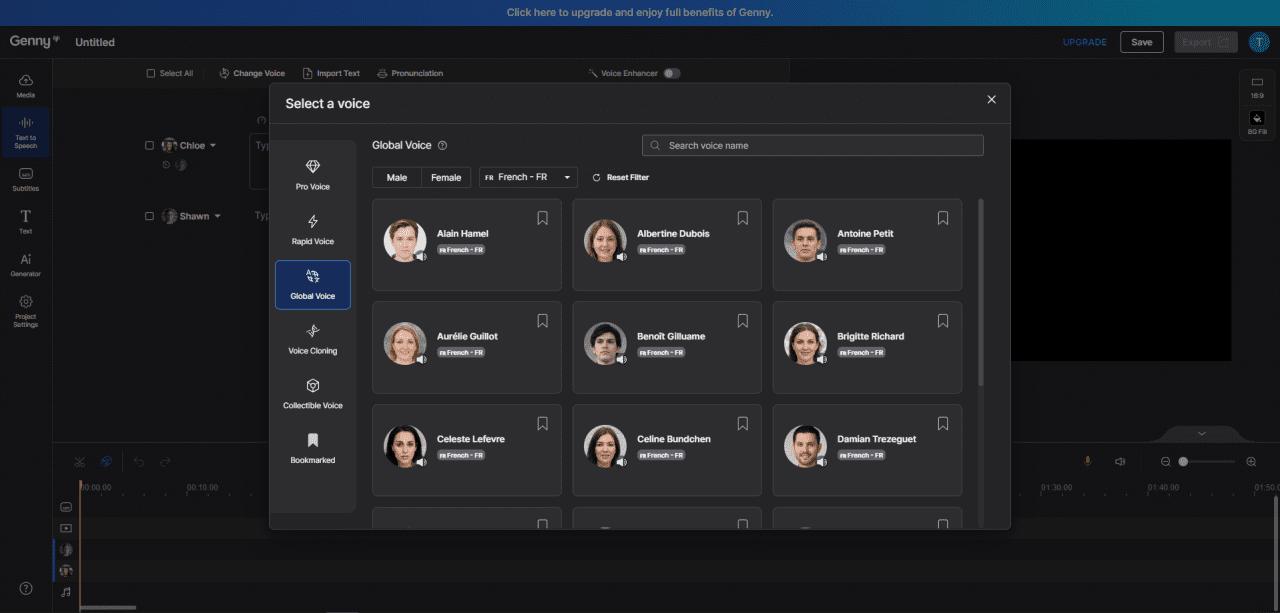Zoom in timeline with plus magnifier
Viewport: 1280px width, 613px height.
[1251, 461]
